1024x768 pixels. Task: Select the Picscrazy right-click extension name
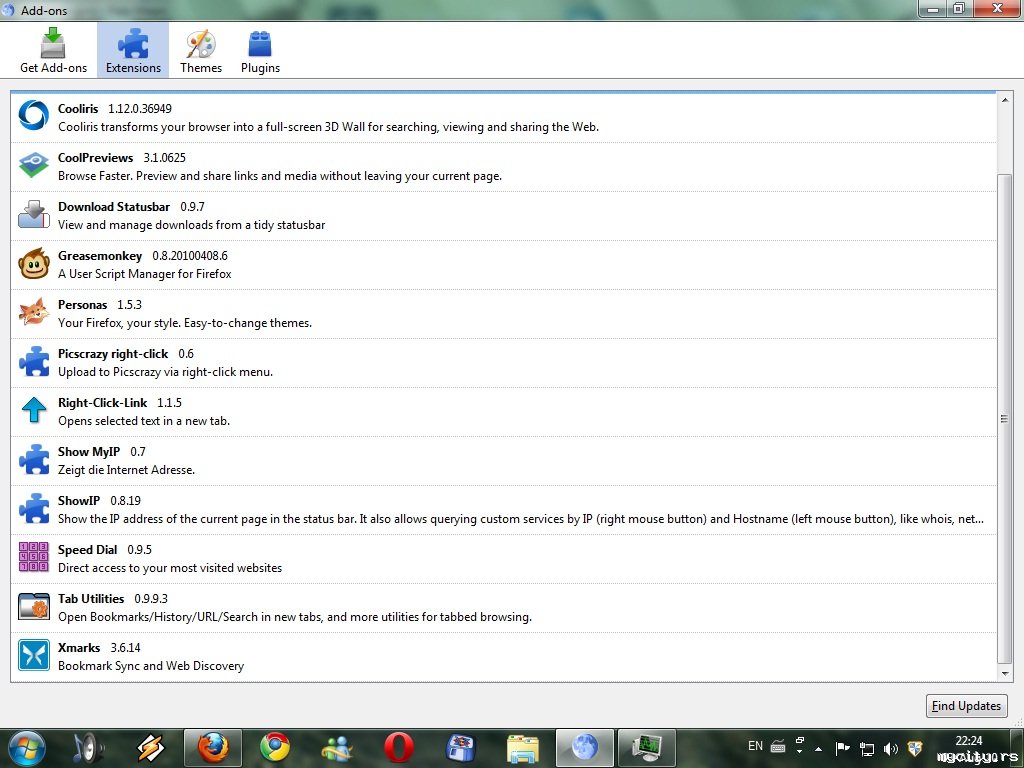click(113, 353)
